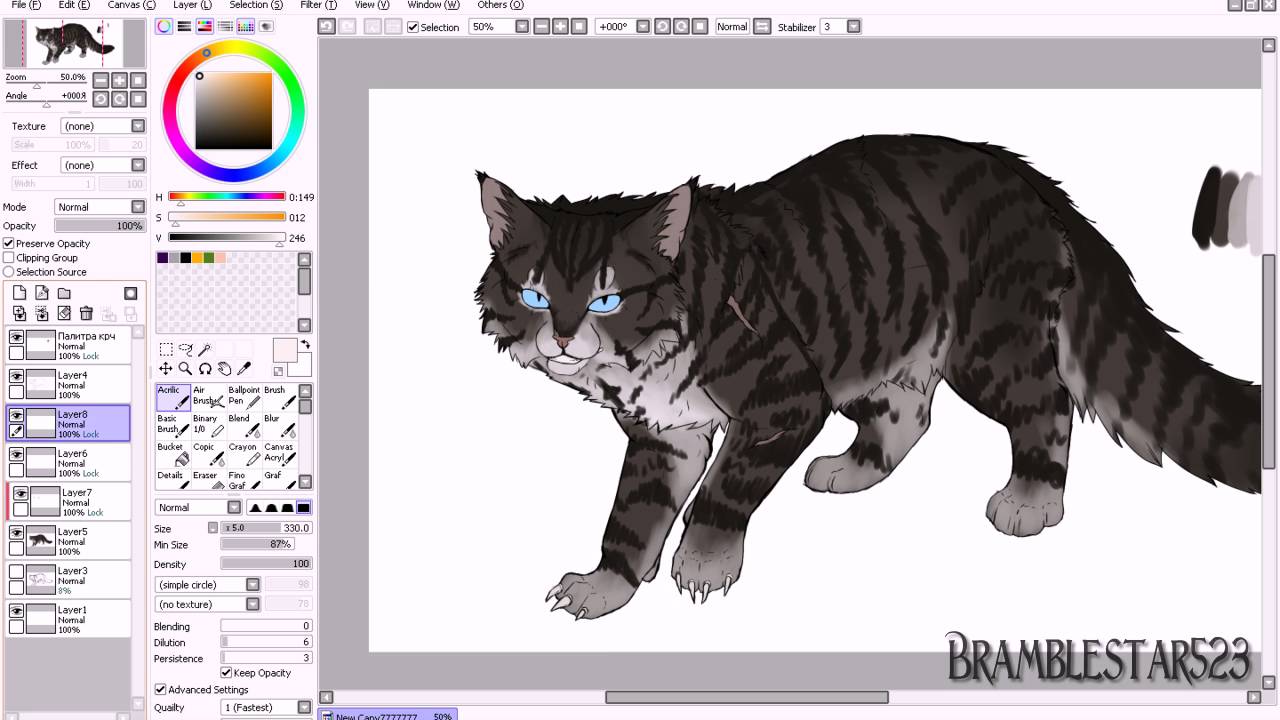
Task: Open the File menu
Action: point(26,5)
